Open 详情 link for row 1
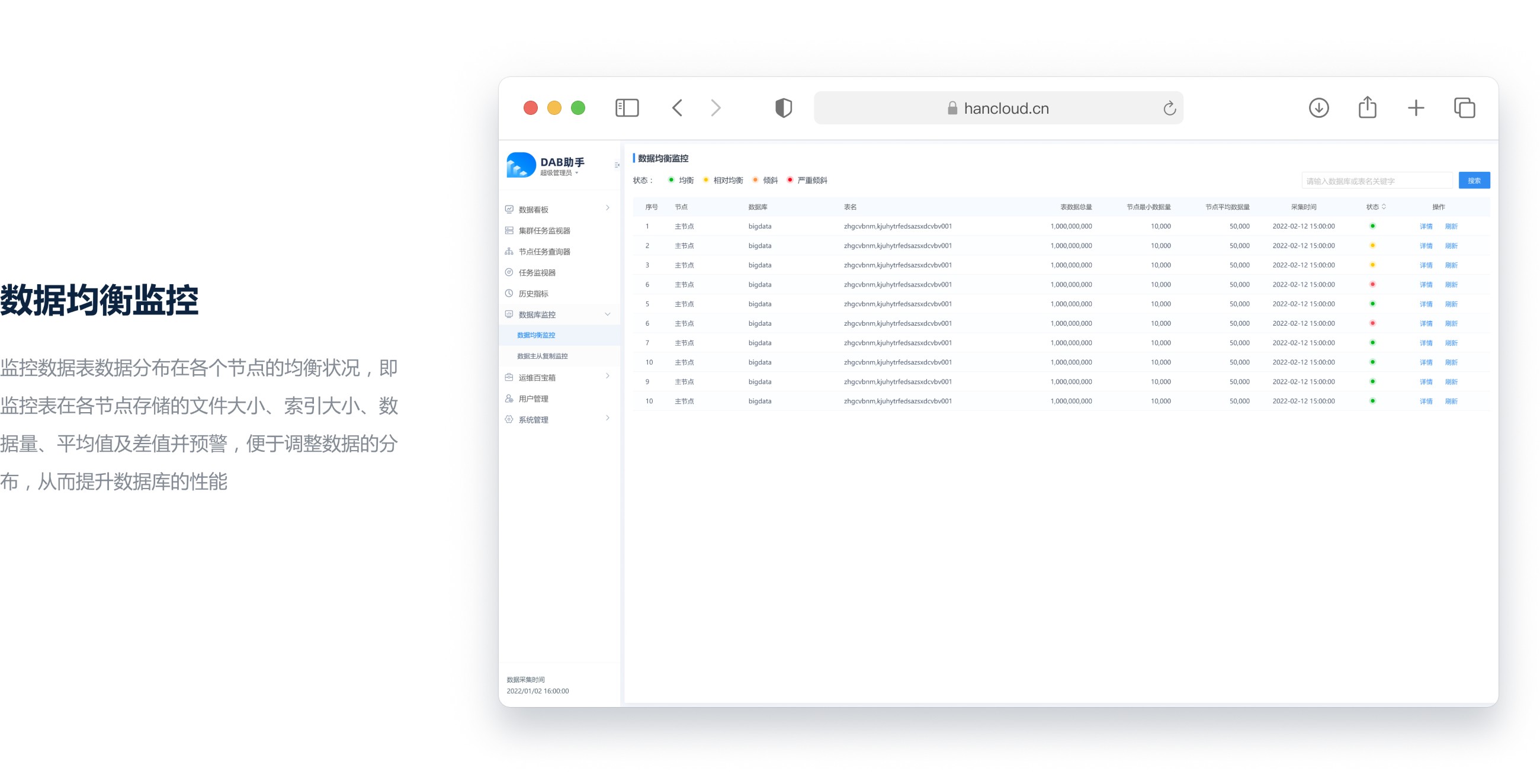This screenshot has width=1540, height=784. click(1426, 226)
